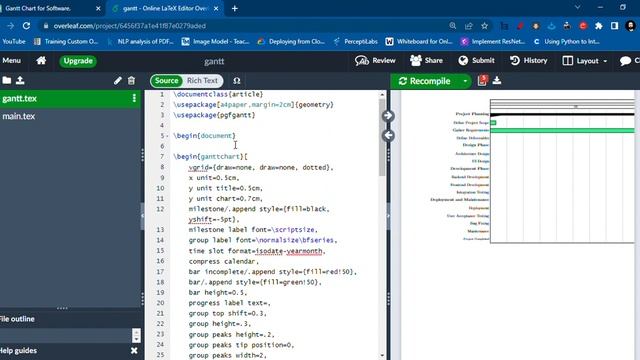Click code line \begin{ganttchart}[
Viewport: 640px width, 360px height.
click(210, 157)
